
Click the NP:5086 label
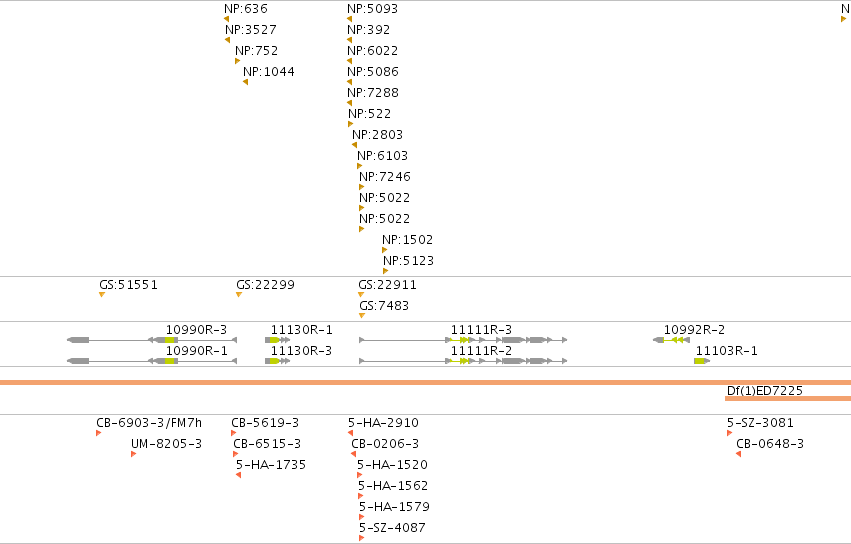(373, 72)
